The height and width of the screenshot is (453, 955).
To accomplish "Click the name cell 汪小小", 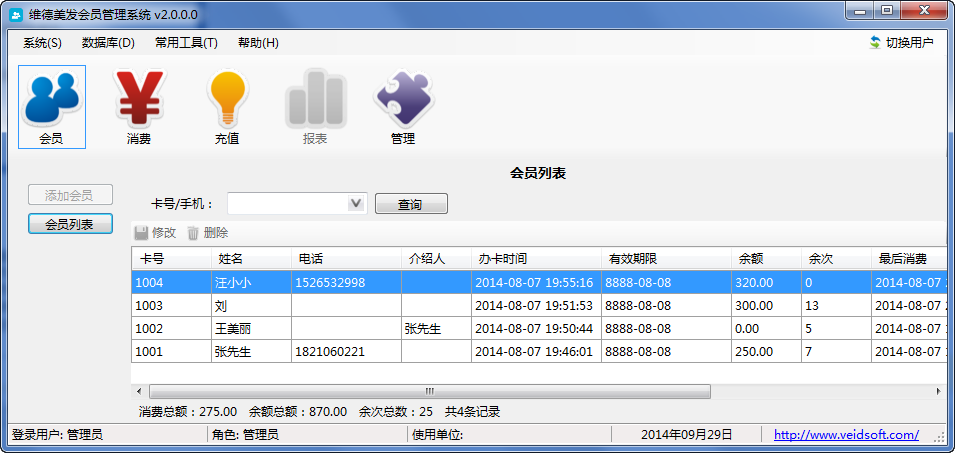I will (x=251, y=283).
